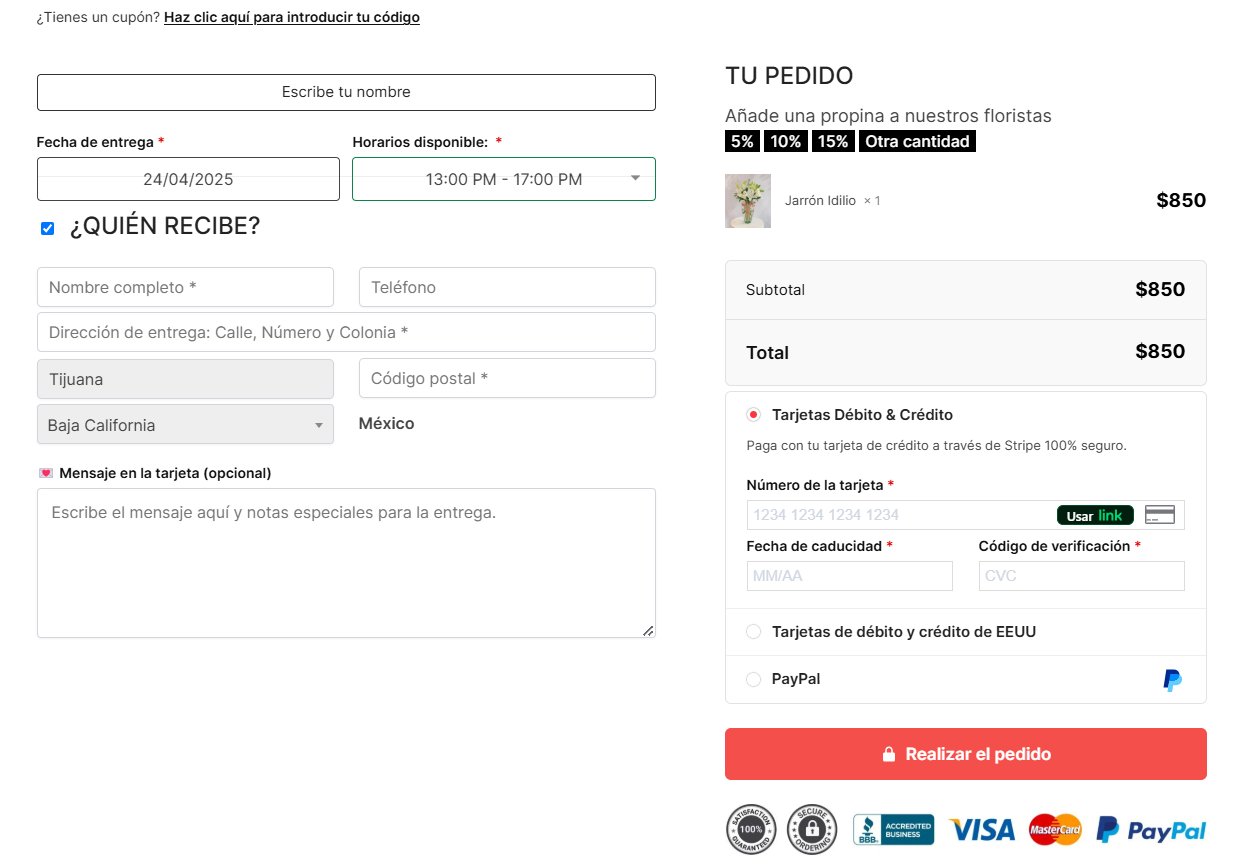1257x857 pixels.
Task: Click the MasterCard logo
Action: tap(1055, 829)
